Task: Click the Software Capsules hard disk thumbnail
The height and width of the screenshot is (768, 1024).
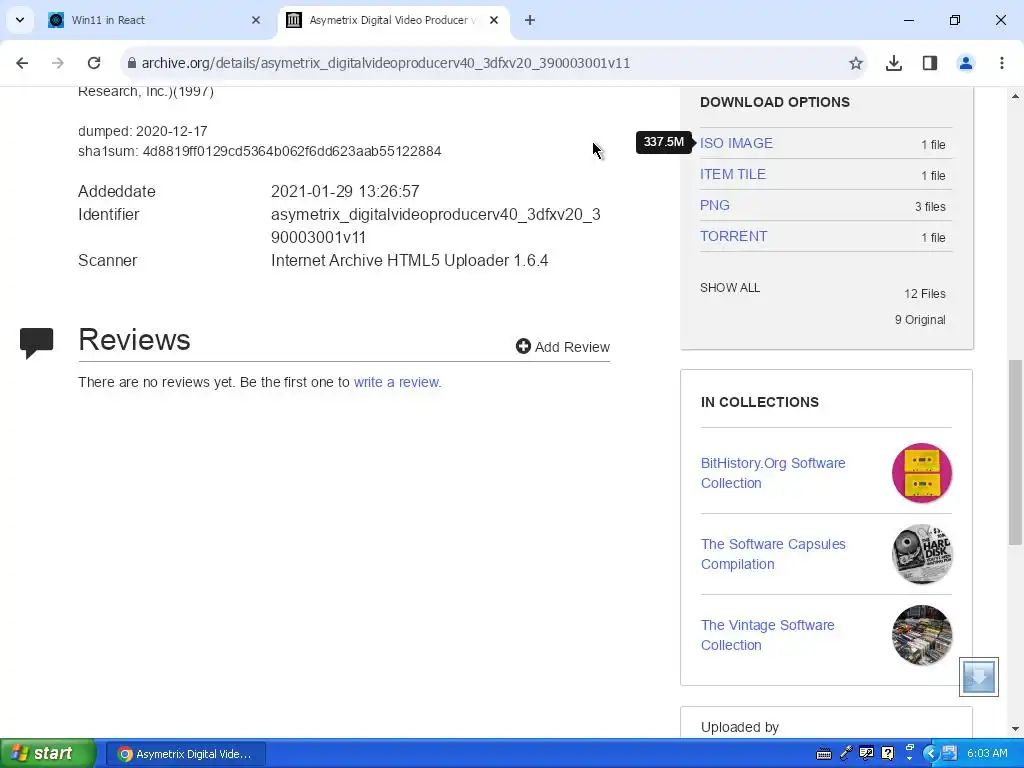Action: [x=922, y=554]
